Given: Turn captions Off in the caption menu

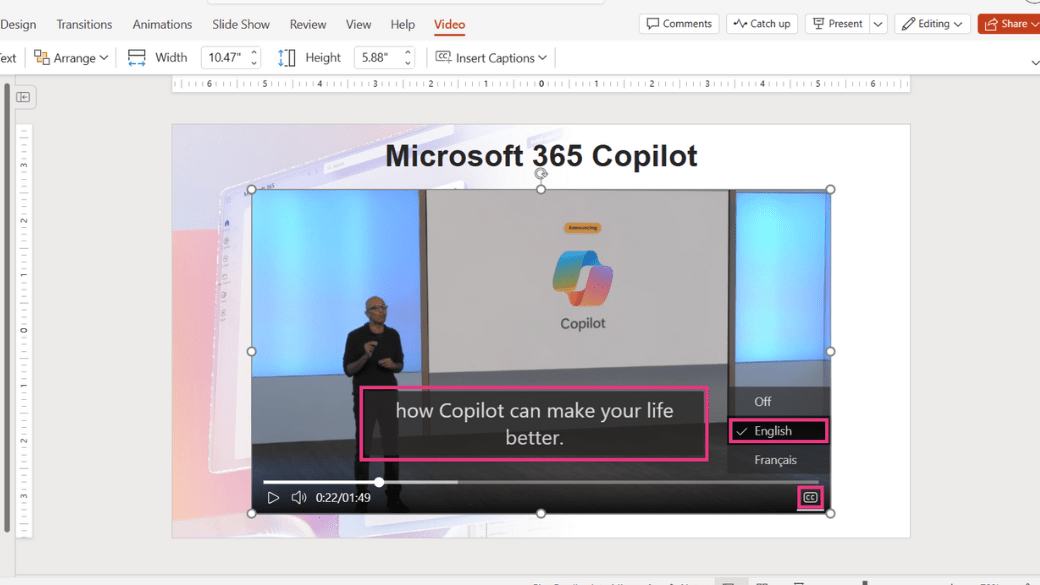Looking at the screenshot, I should 762,401.
